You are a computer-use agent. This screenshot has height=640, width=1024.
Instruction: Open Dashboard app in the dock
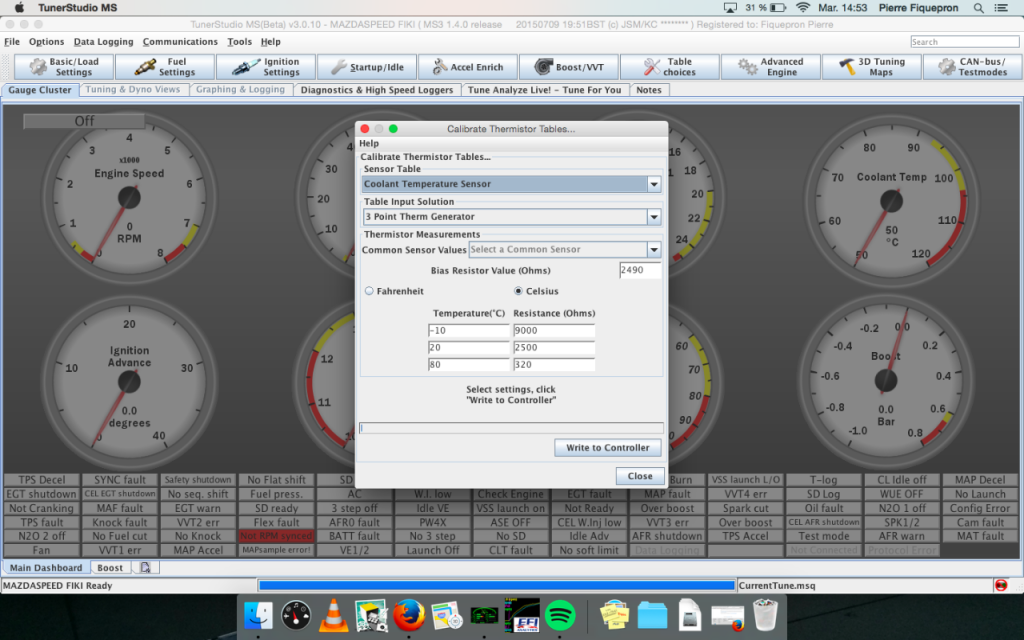click(296, 616)
